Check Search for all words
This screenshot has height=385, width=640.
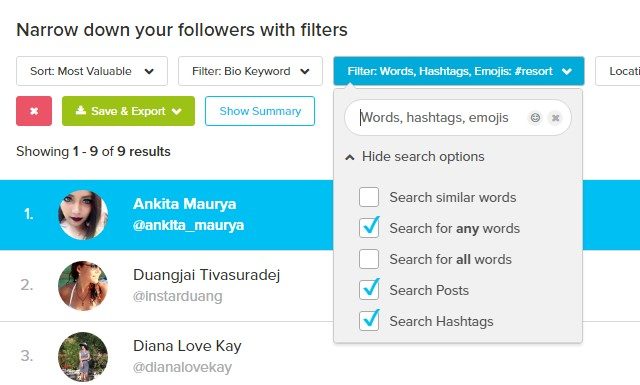369,259
